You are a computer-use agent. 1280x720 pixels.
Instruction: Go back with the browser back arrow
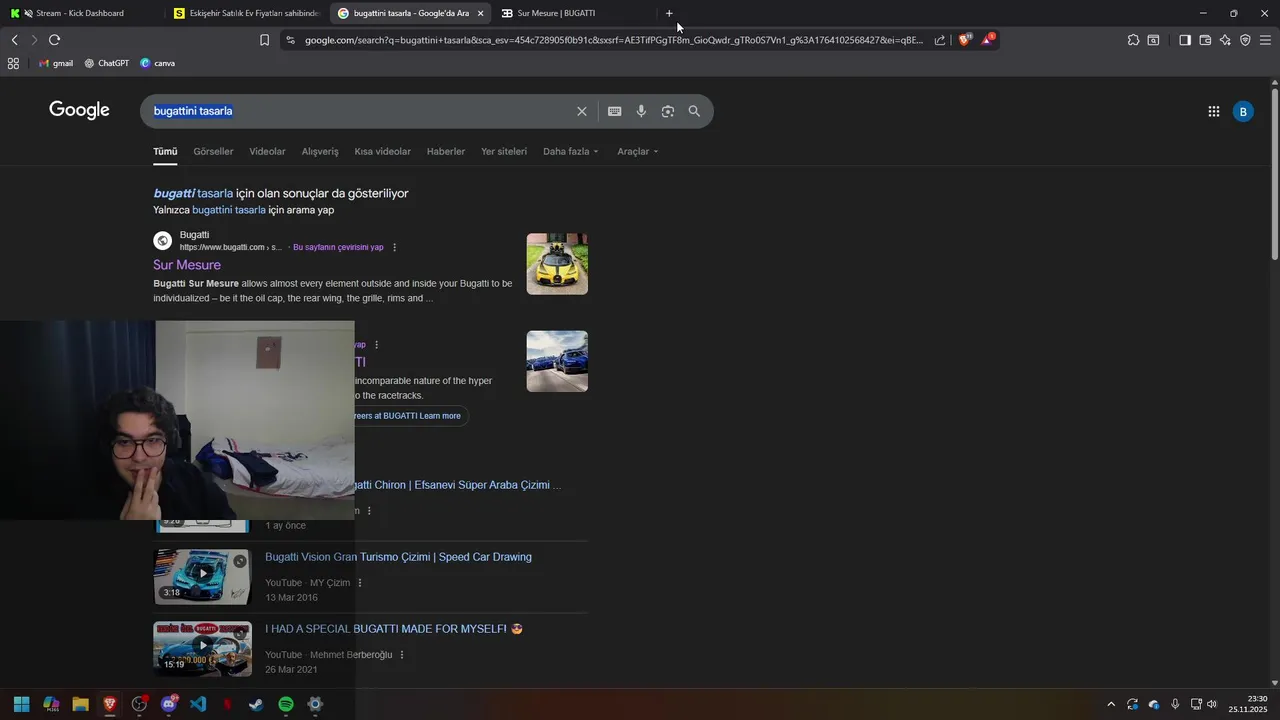coord(14,40)
